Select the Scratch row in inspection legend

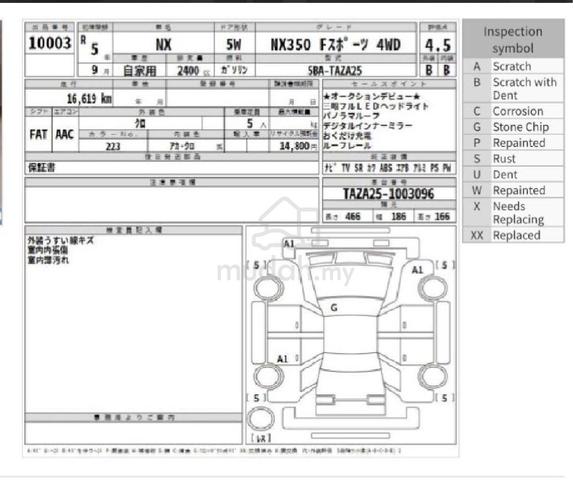(513, 66)
